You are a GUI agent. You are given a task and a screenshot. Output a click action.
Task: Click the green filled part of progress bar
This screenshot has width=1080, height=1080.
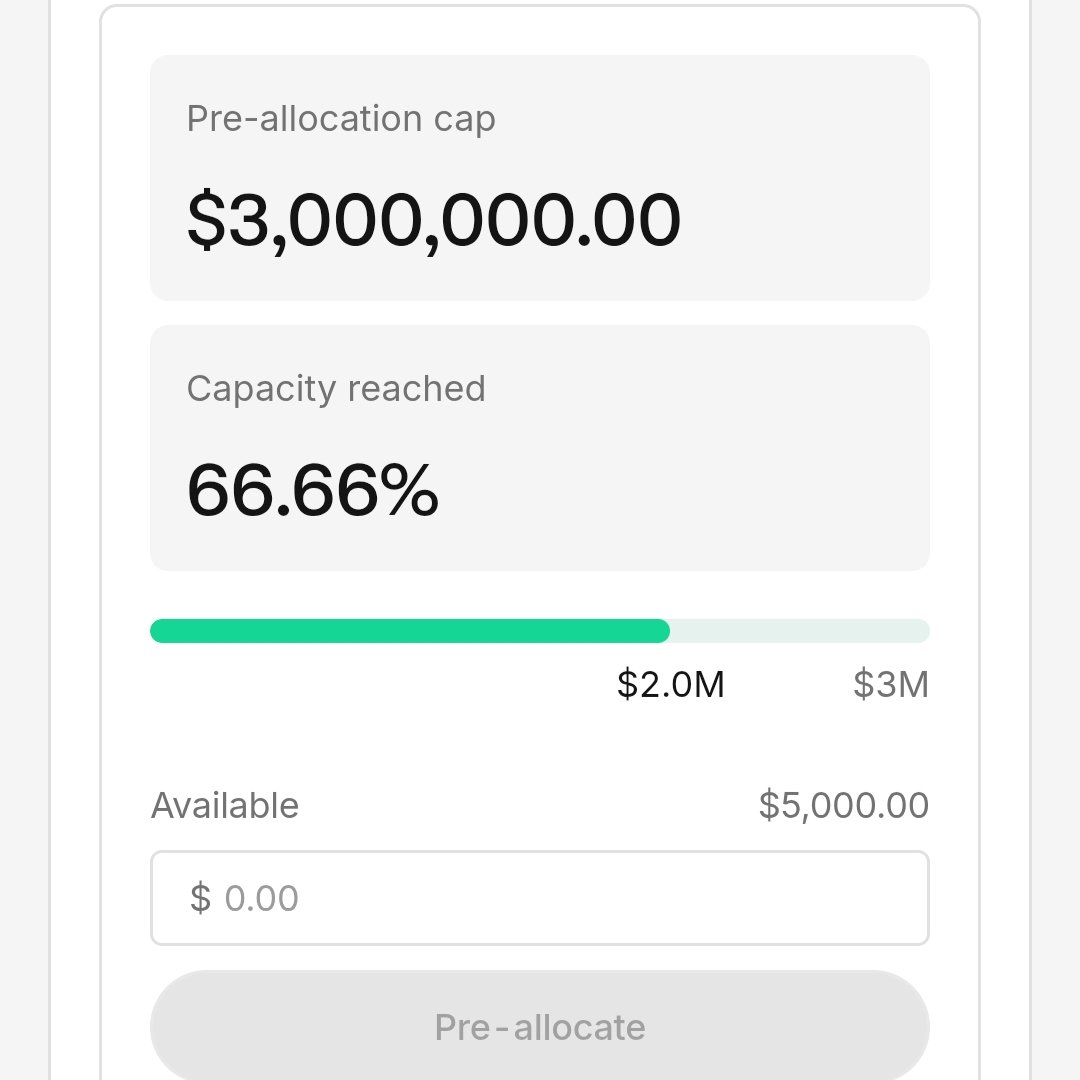click(x=409, y=631)
